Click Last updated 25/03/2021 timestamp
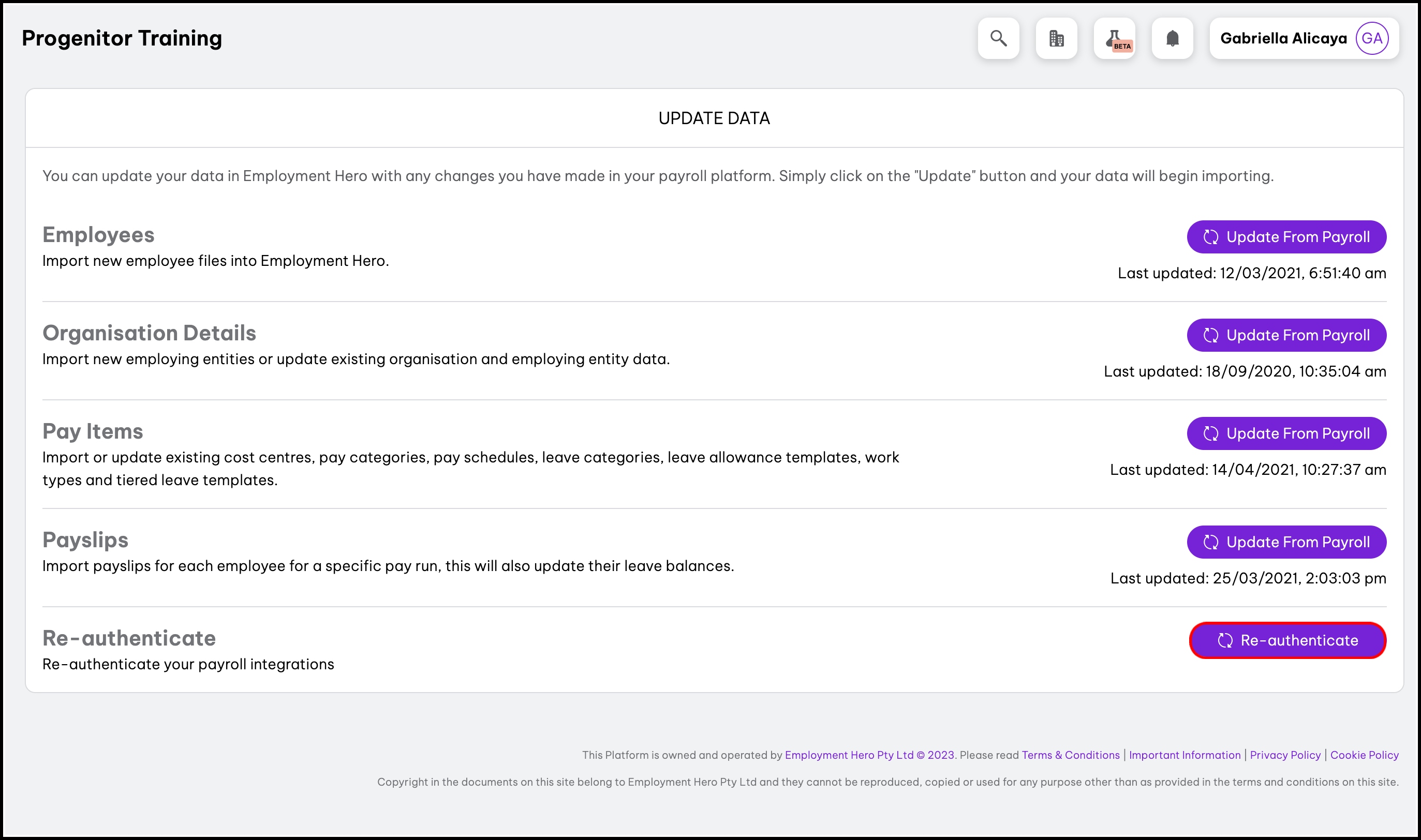This screenshot has height=840, width=1421. click(1248, 578)
